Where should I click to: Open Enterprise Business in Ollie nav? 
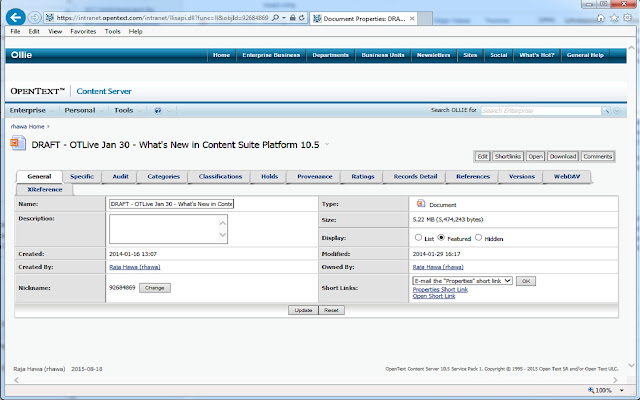tap(271, 55)
